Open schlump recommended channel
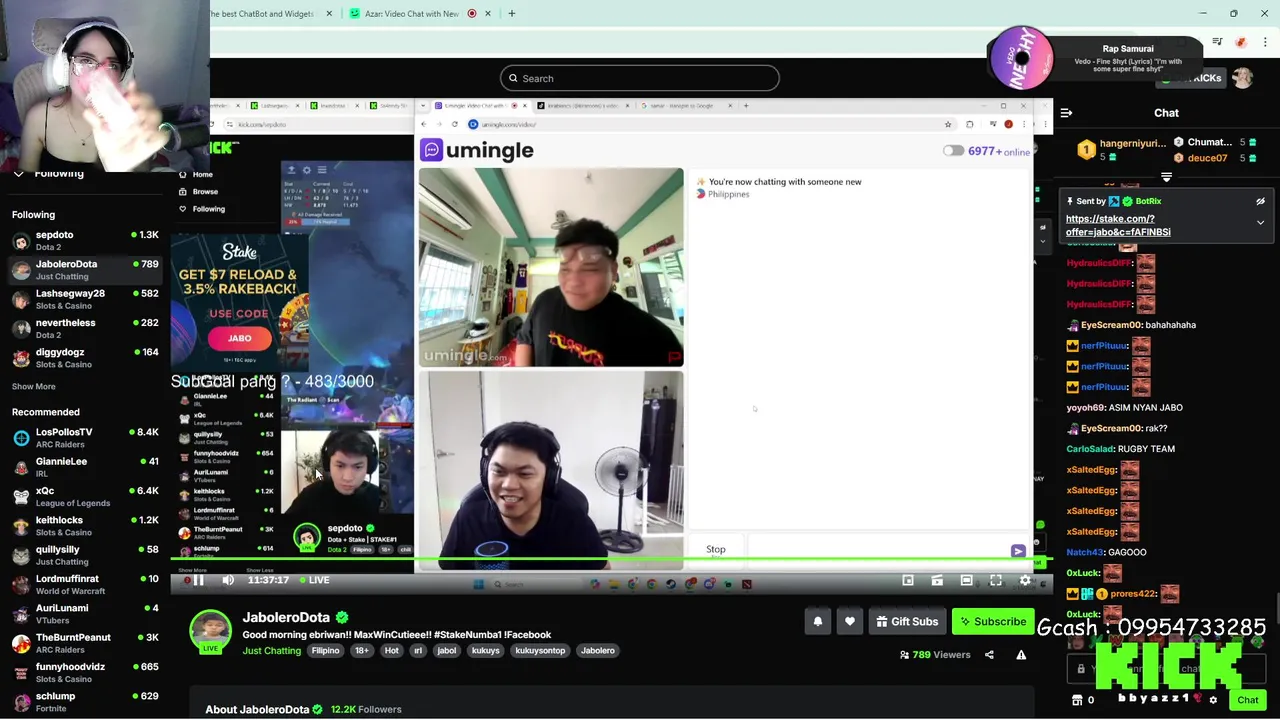 [85, 701]
